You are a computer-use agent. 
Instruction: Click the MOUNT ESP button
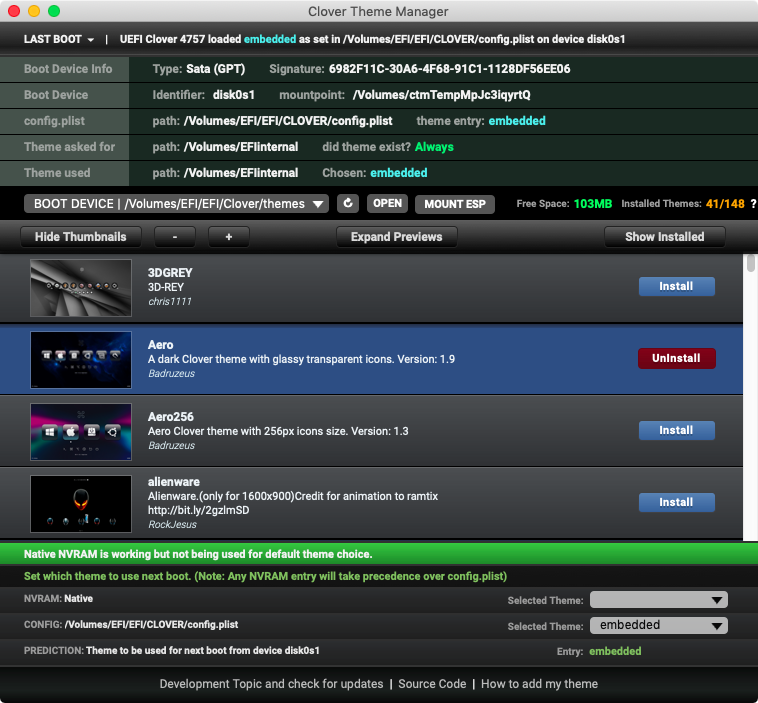click(454, 204)
